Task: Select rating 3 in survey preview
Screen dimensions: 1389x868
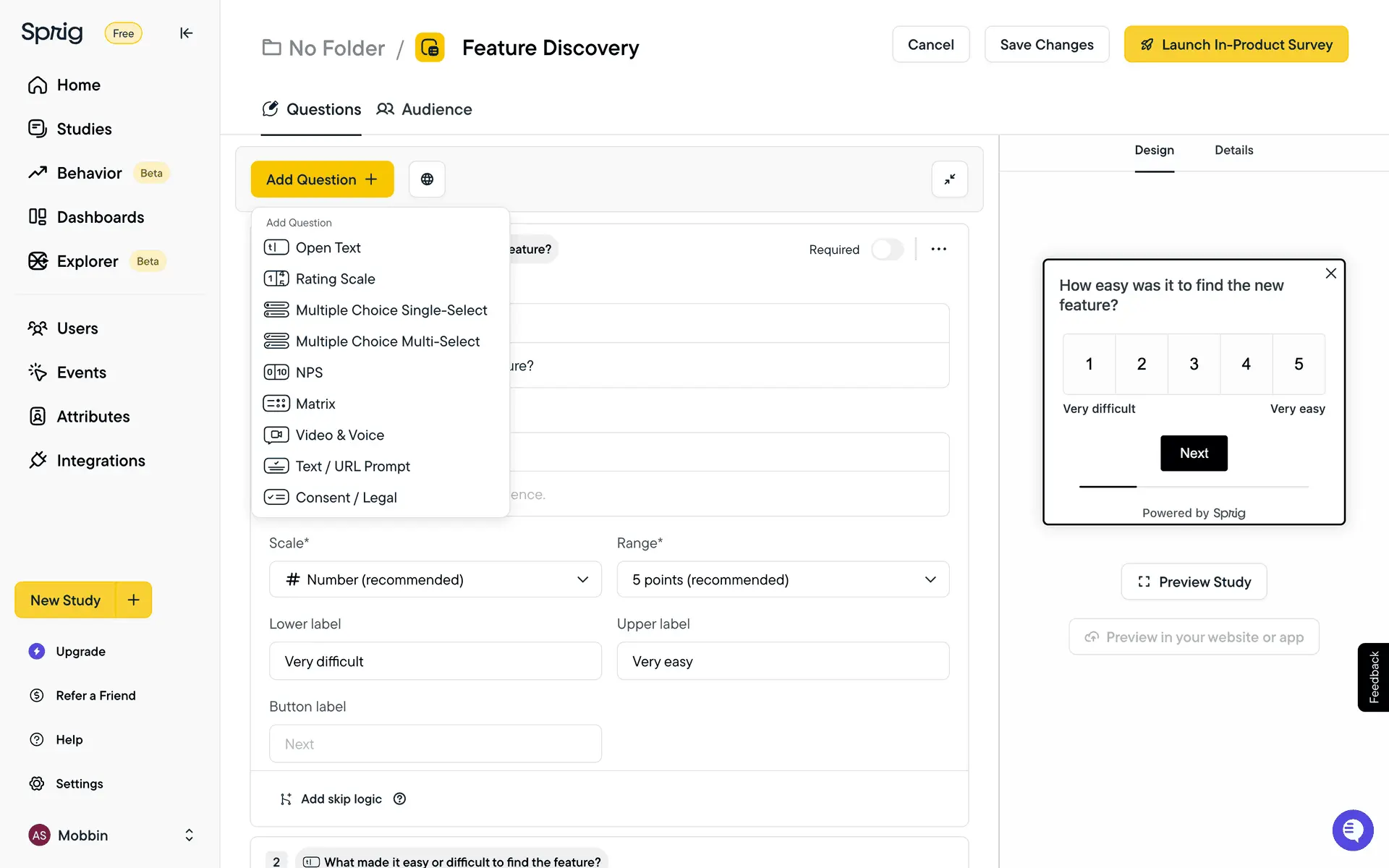Action: tap(1194, 364)
